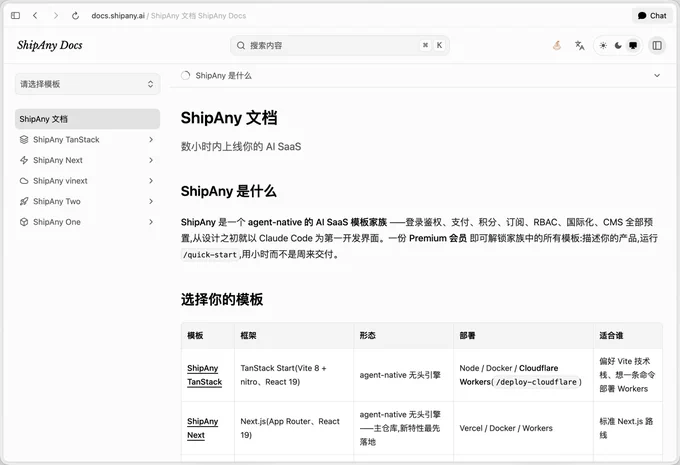Click the docs.shipany.ai address bar

[x=169, y=16]
